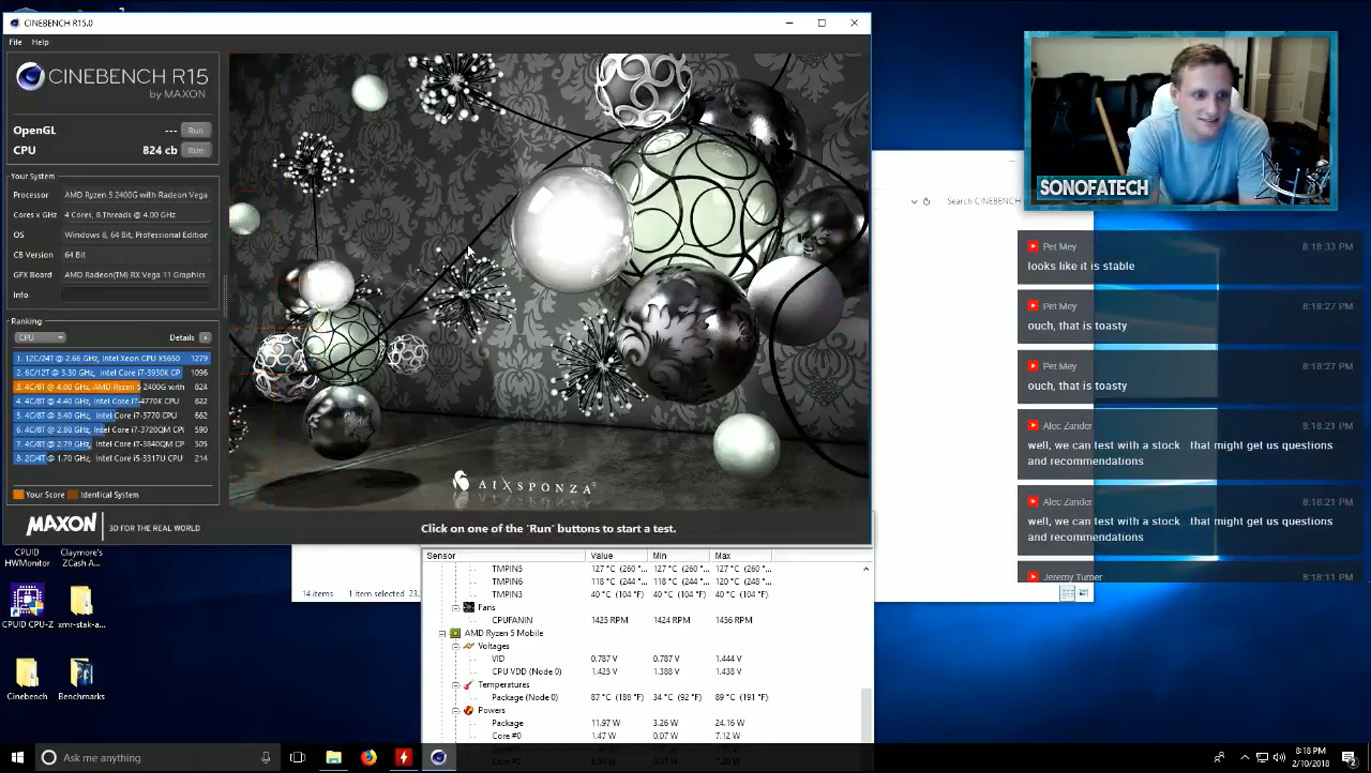Click the Powers flame icon in HWMonitor
The width and height of the screenshot is (1371, 773).
click(x=469, y=710)
